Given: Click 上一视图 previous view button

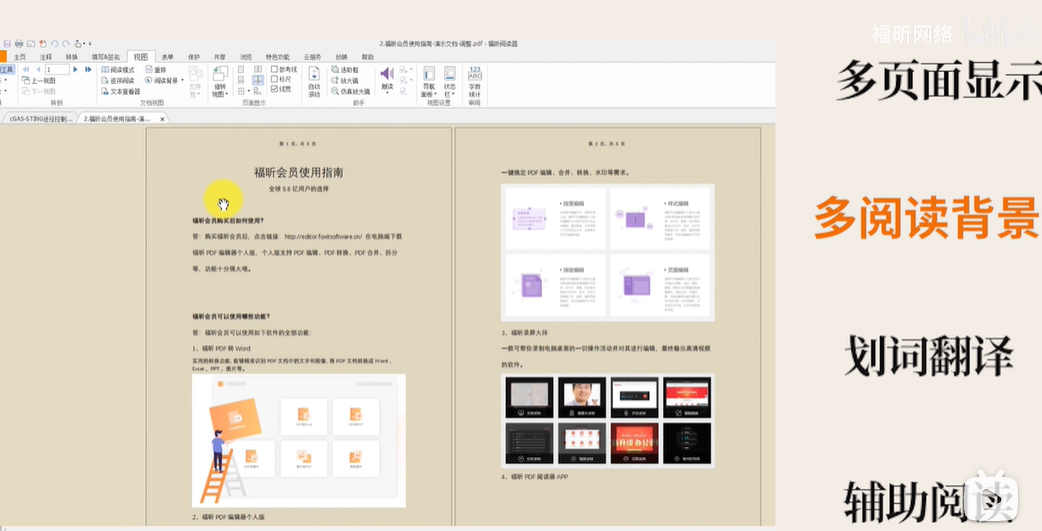Looking at the screenshot, I should [39, 80].
